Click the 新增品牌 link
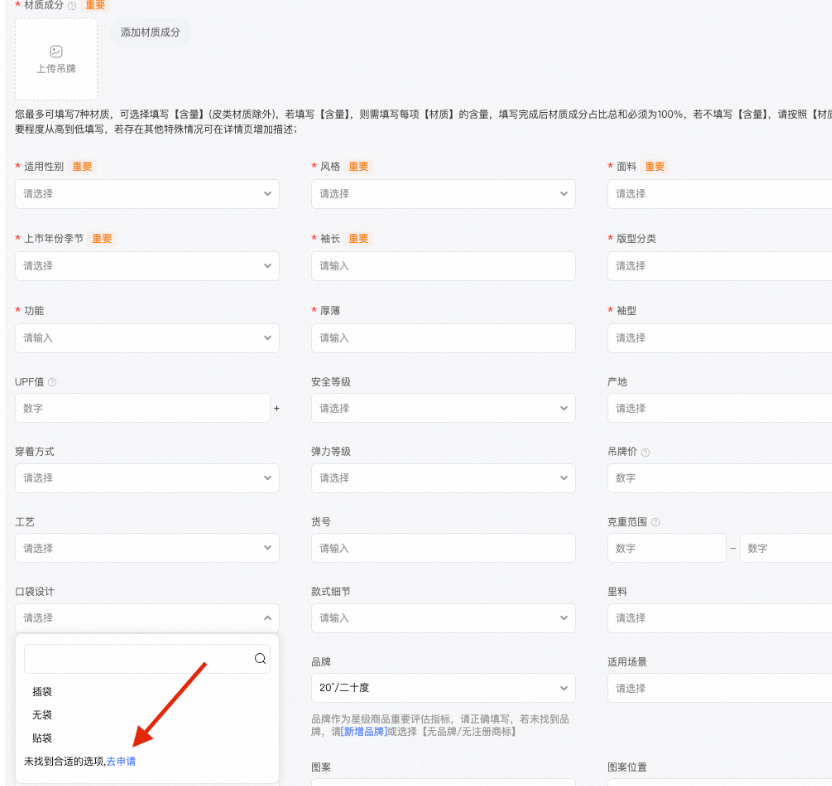This screenshot has width=832, height=786. pyautogui.click(x=364, y=731)
